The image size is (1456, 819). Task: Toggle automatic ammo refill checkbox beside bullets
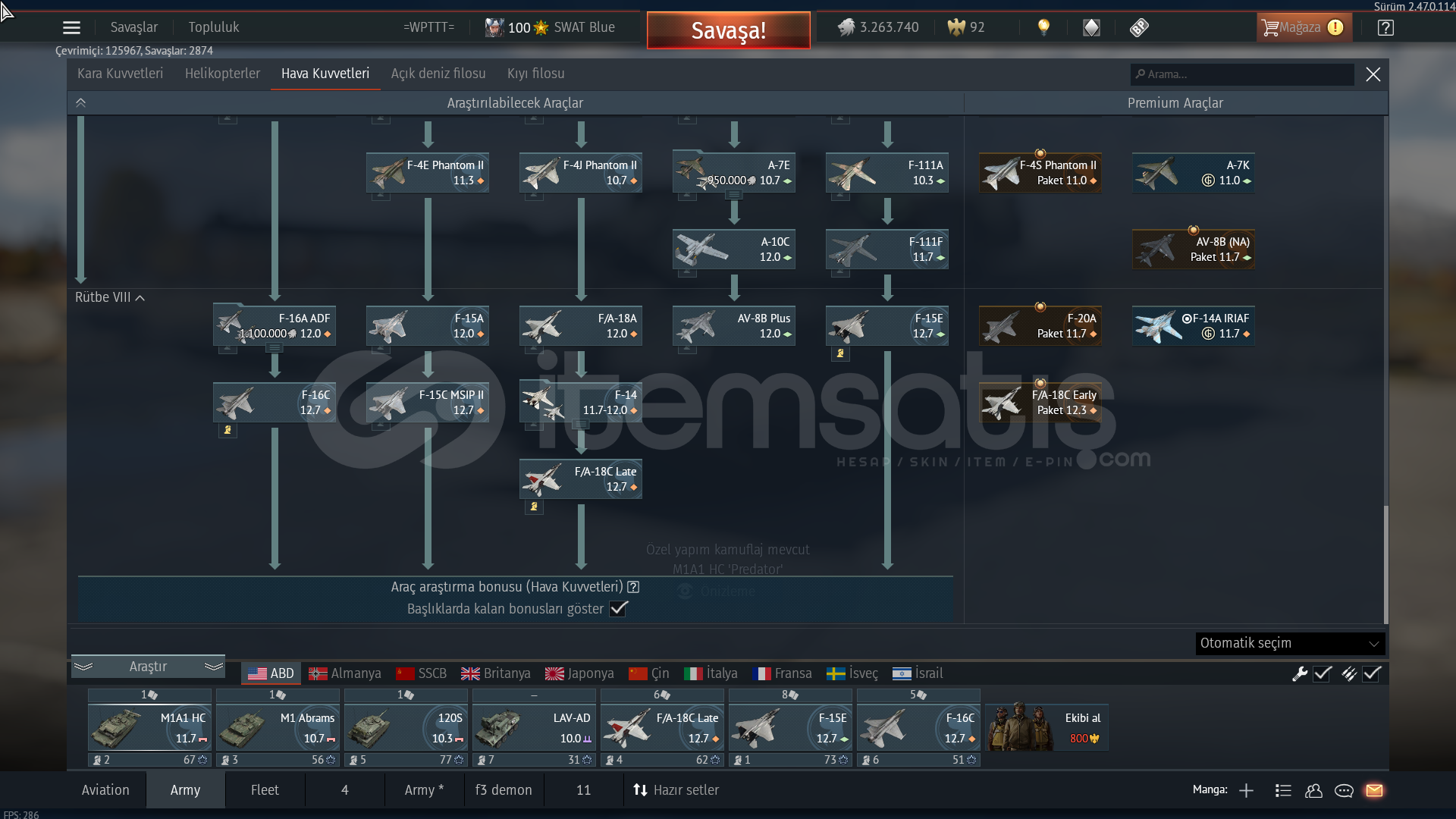tap(1372, 673)
